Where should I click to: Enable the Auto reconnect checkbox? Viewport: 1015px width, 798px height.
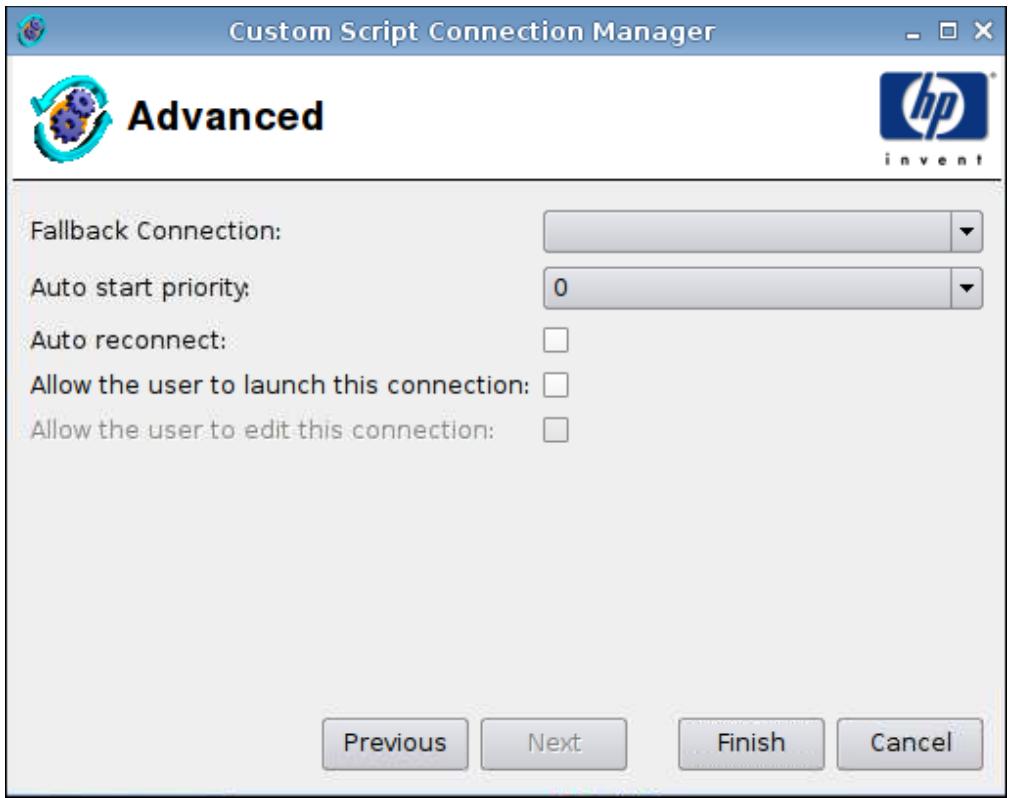[555, 340]
